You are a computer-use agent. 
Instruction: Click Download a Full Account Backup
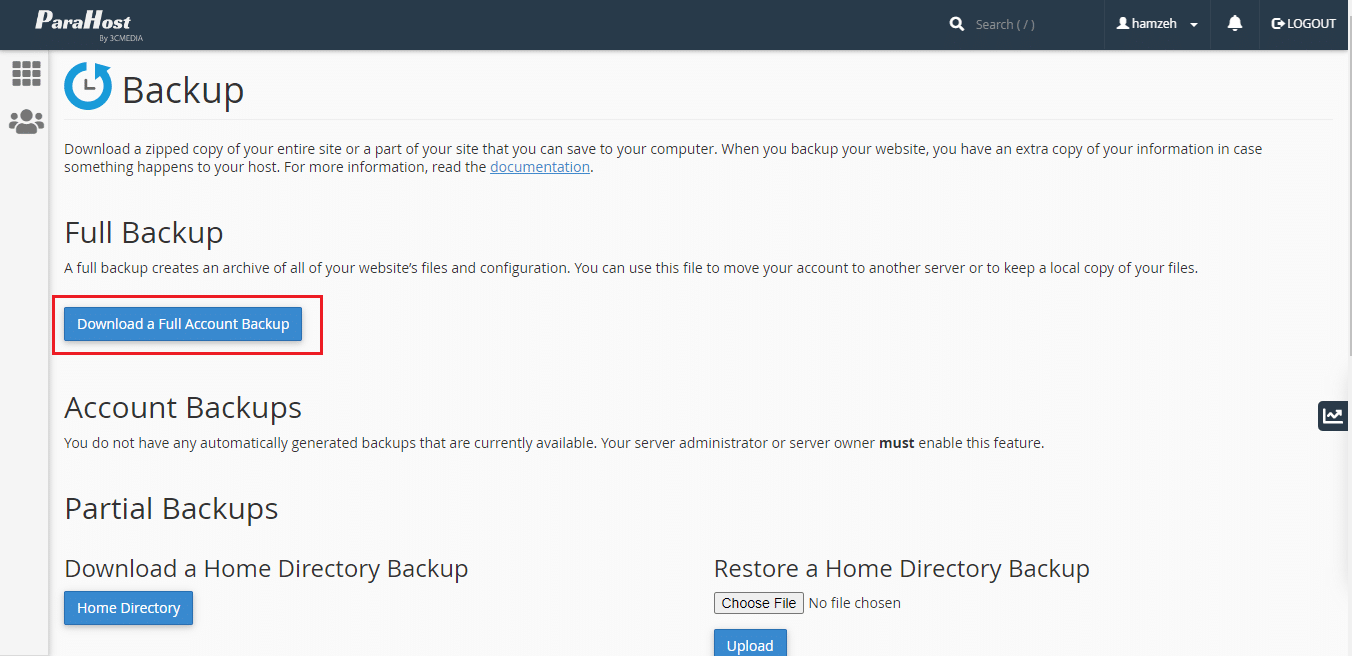click(x=183, y=324)
